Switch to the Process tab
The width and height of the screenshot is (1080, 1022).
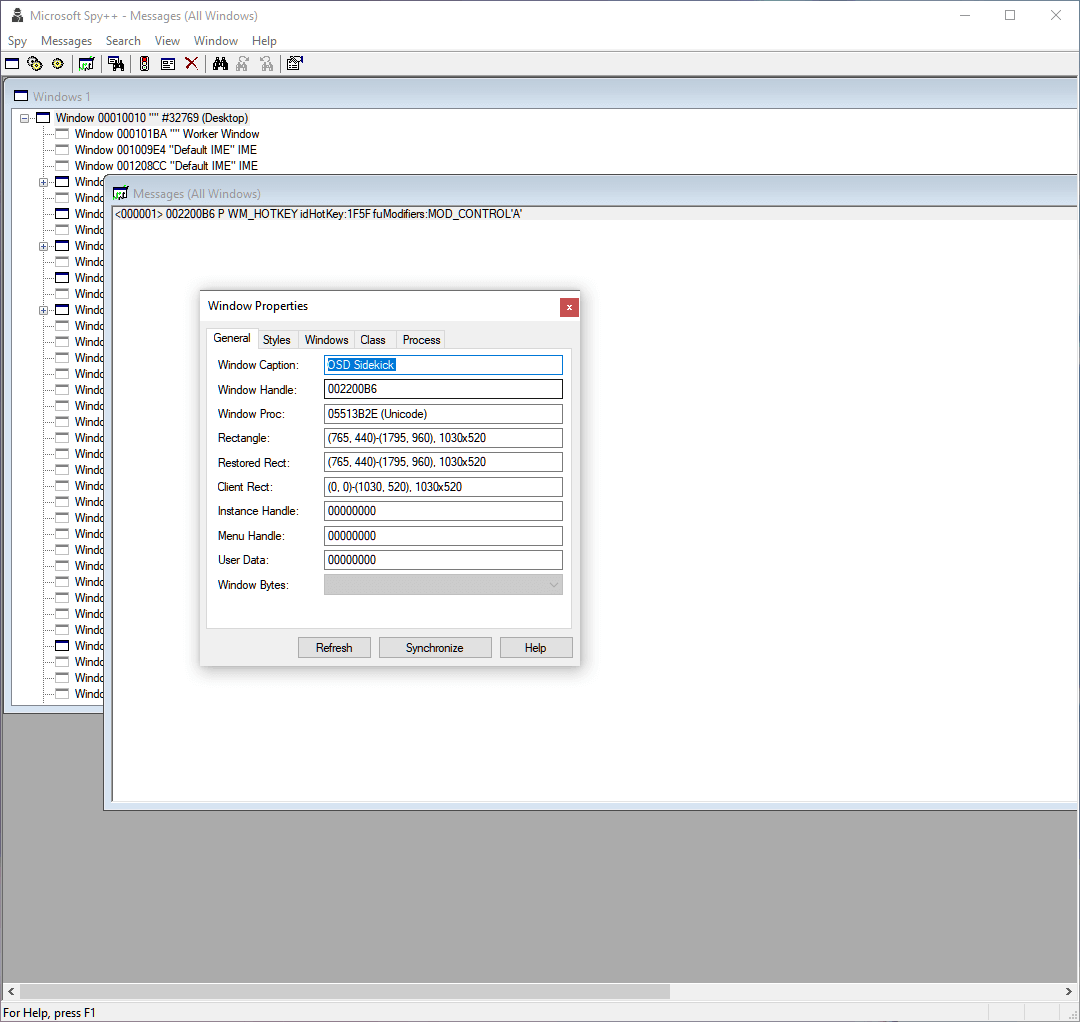click(x=421, y=340)
